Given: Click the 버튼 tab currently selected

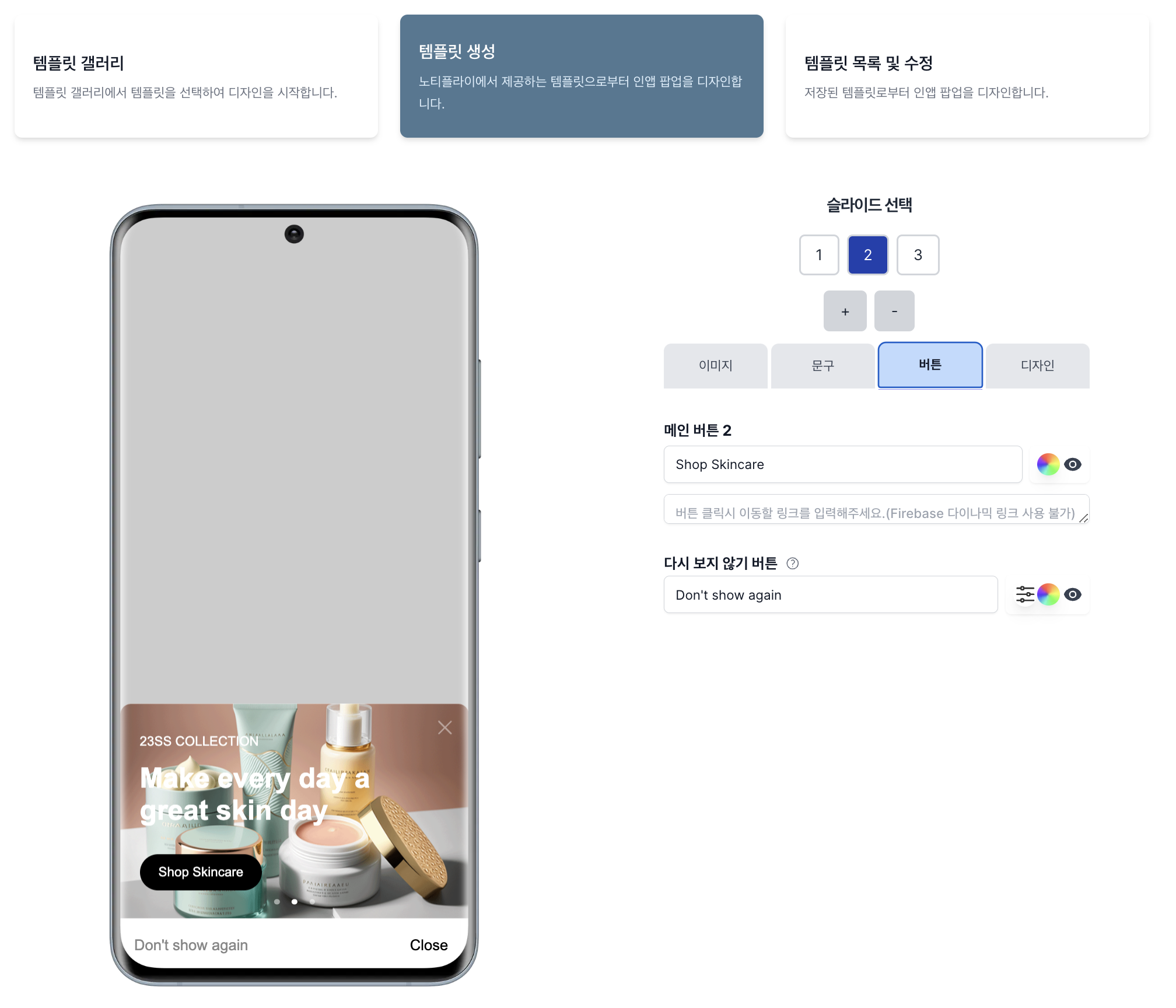Looking at the screenshot, I should coord(929,364).
